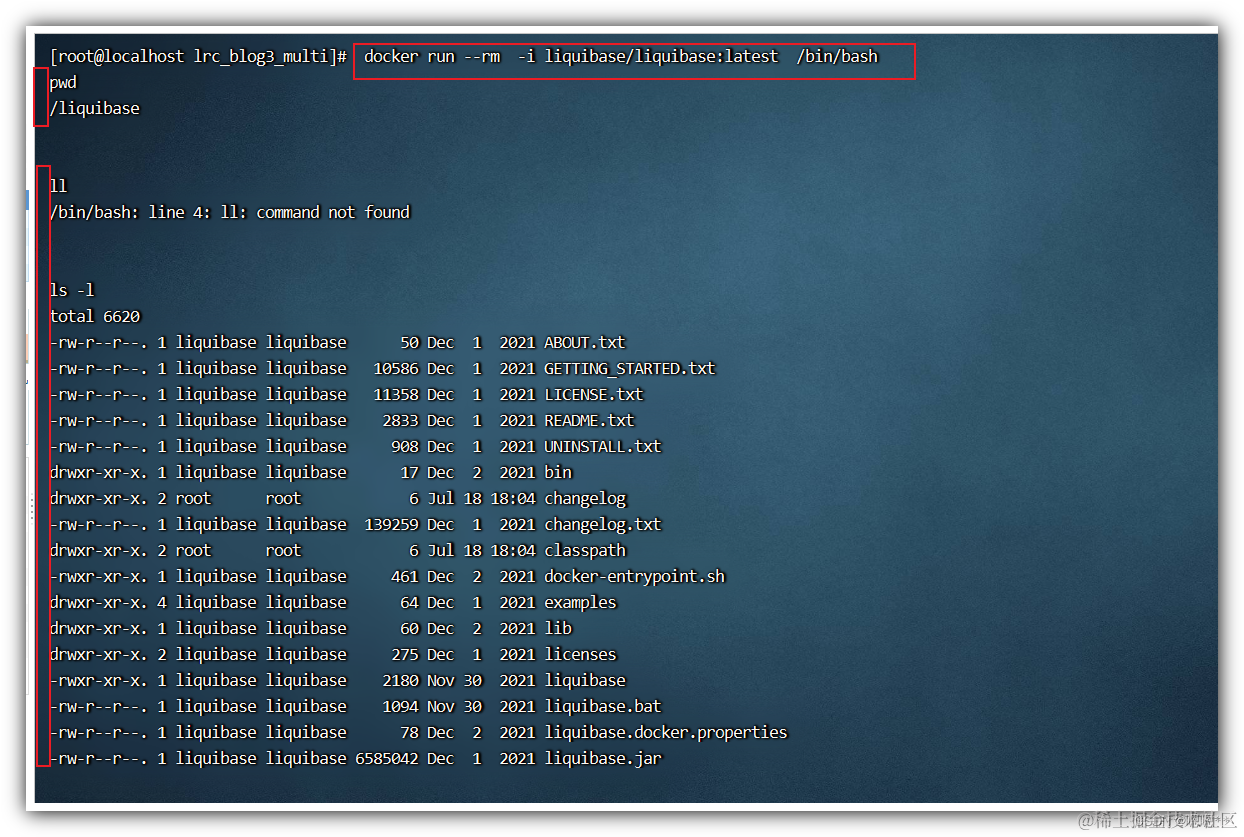Click the file size 275
1244x837 pixels.
[x=405, y=654]
